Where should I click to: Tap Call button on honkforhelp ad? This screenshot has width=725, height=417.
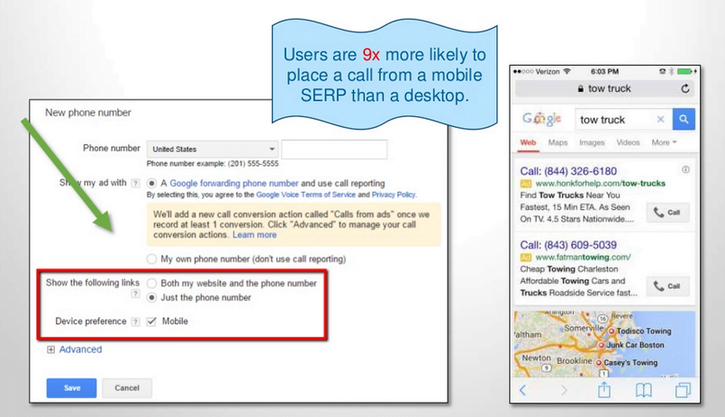click(667, 213)
